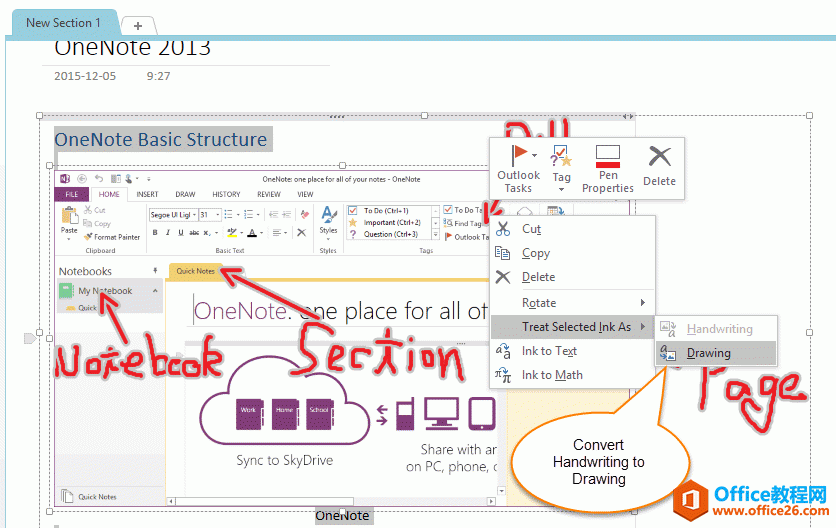Open the New Section 1 tab
The image size is (836, 528).
pyautogui.click(x=63, y=23)
